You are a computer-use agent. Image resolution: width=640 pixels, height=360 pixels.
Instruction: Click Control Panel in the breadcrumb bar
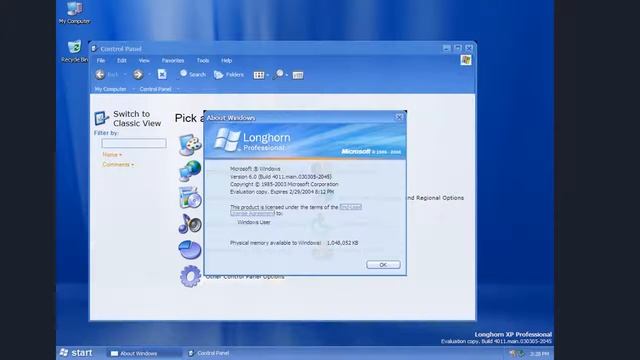(156, 89)
